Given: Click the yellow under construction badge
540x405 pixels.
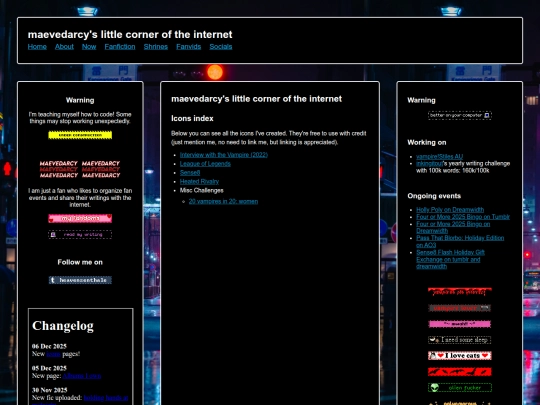Looking at the screenshot, I should (80, 135).
